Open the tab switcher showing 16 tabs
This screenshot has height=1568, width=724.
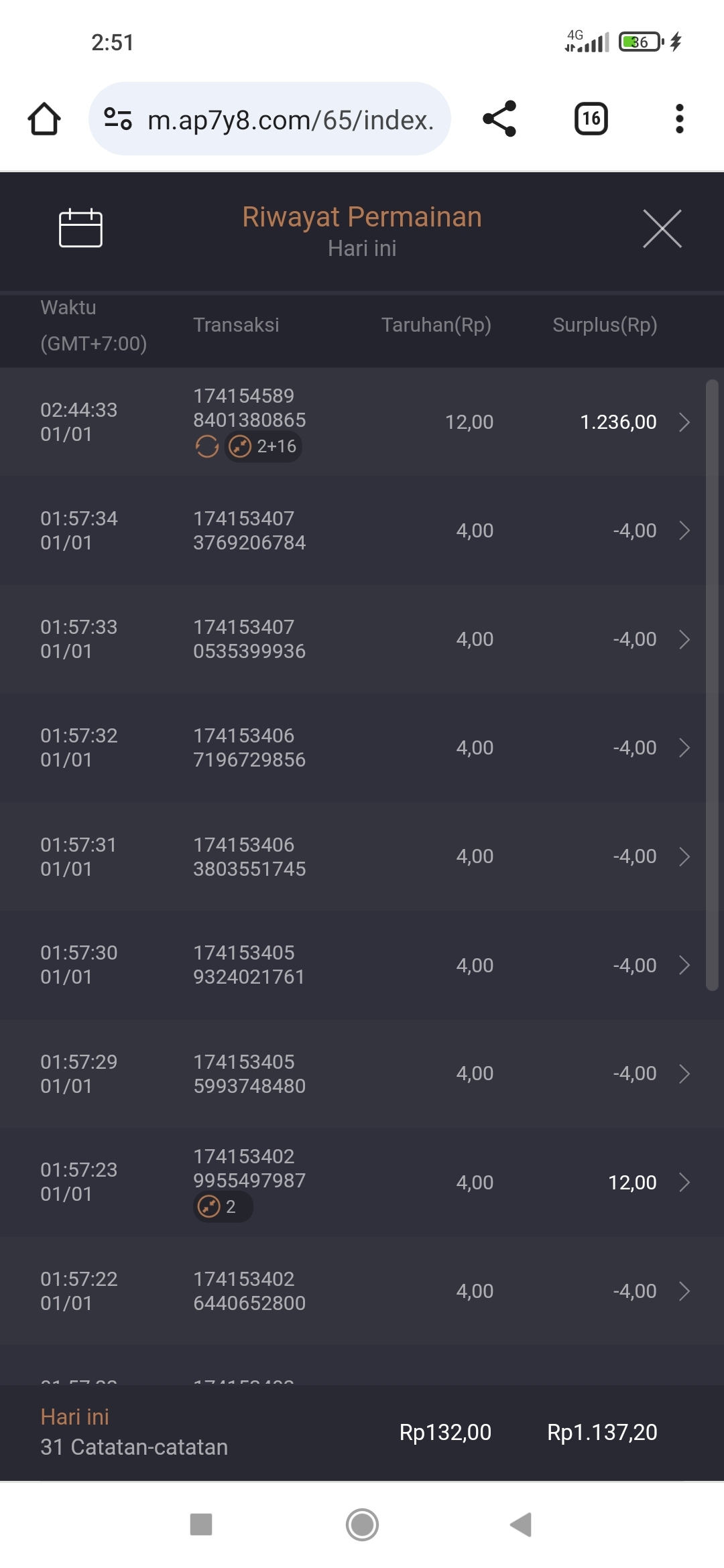pos(591,119)
